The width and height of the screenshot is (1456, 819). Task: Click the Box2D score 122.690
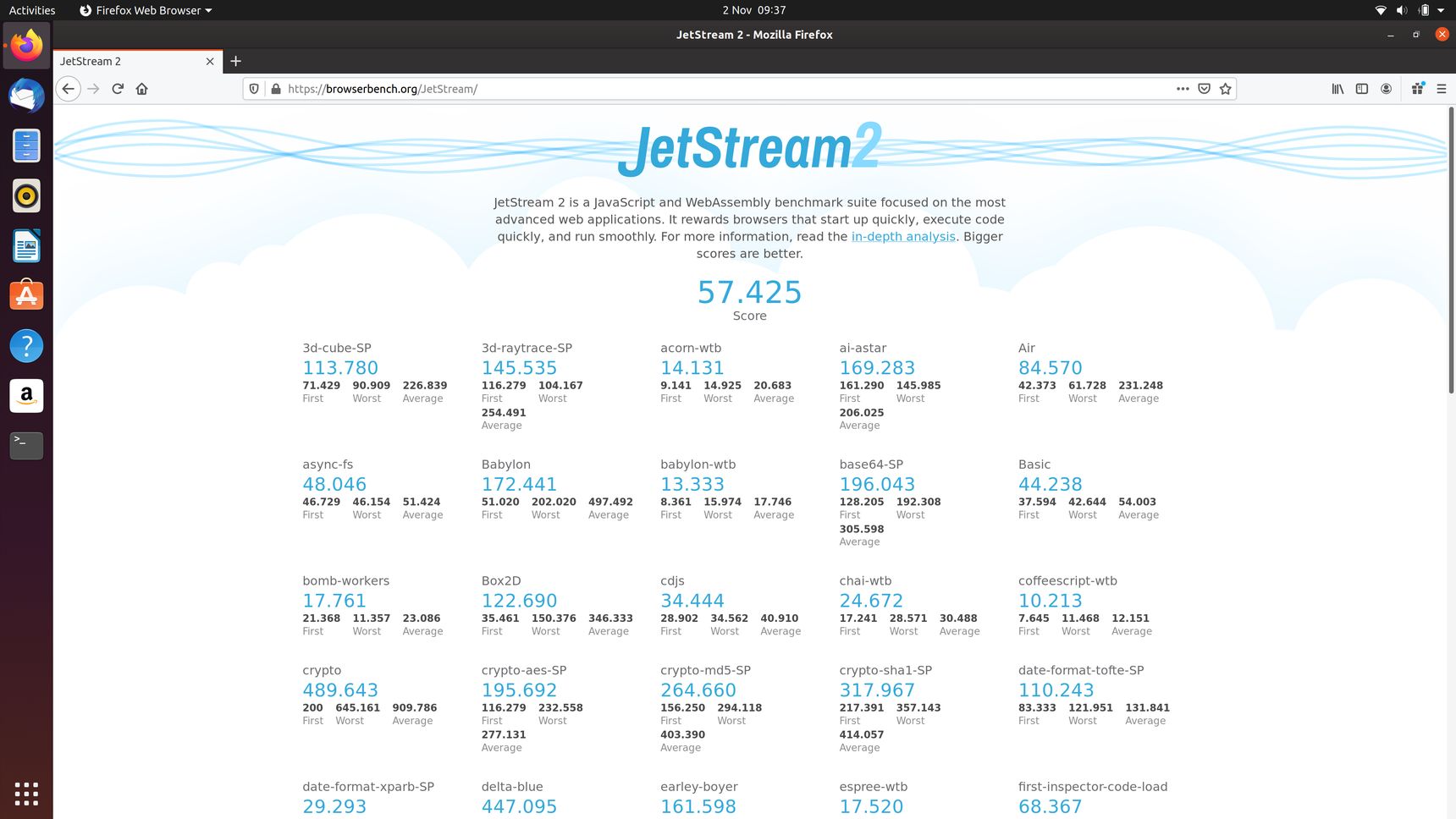click(x=519, y=601)
